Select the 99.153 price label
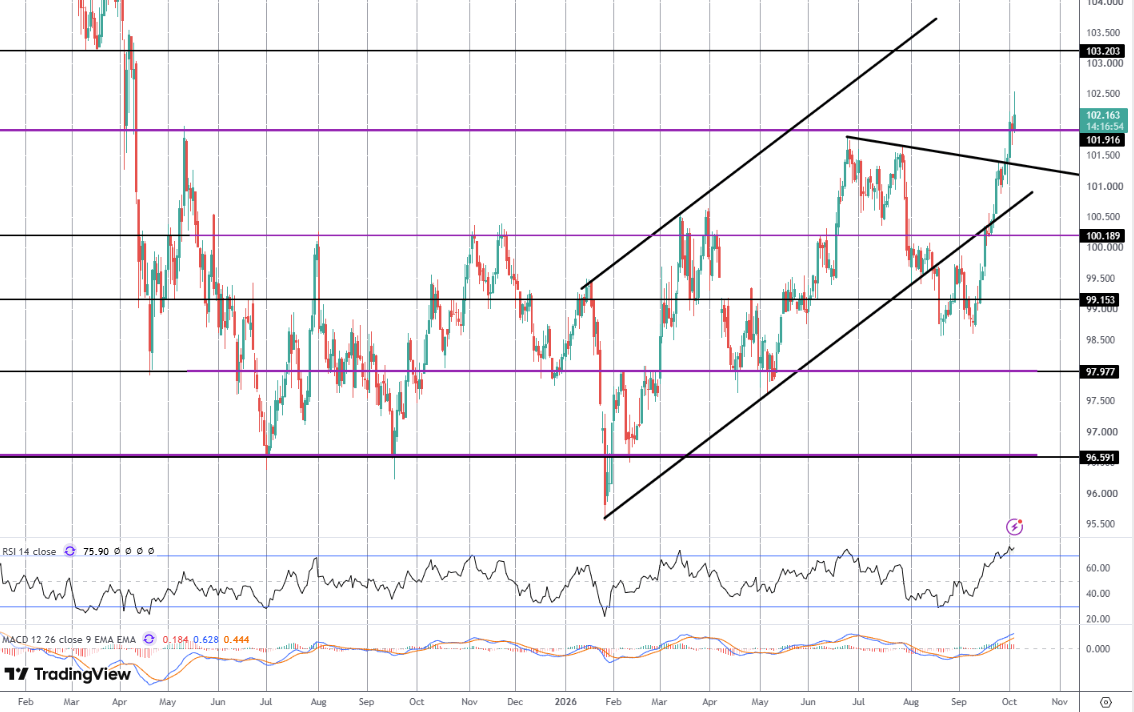The width and height of the screenshot is (1134, 712). pyautogui.click(x=1101, y=299)
